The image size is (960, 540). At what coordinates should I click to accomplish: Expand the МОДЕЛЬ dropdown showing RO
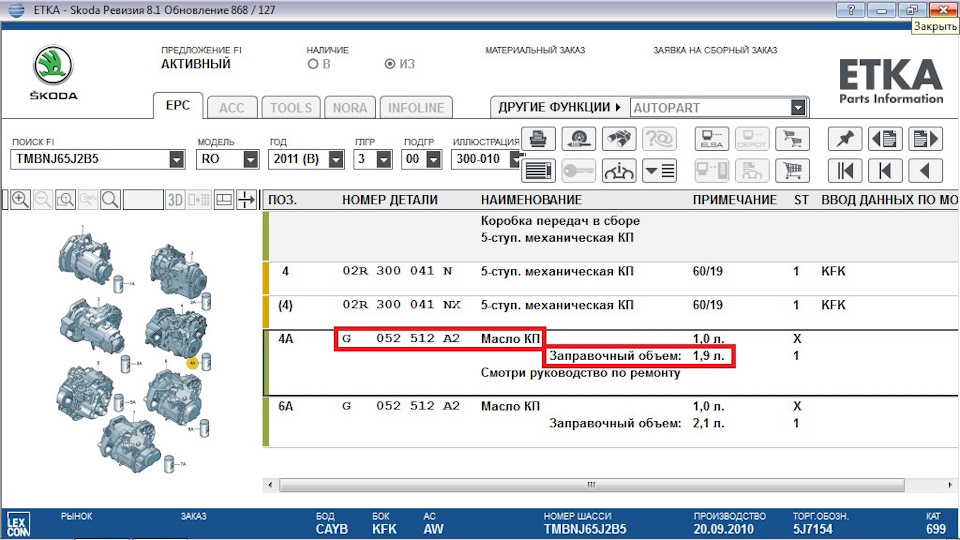pos(250,159)
